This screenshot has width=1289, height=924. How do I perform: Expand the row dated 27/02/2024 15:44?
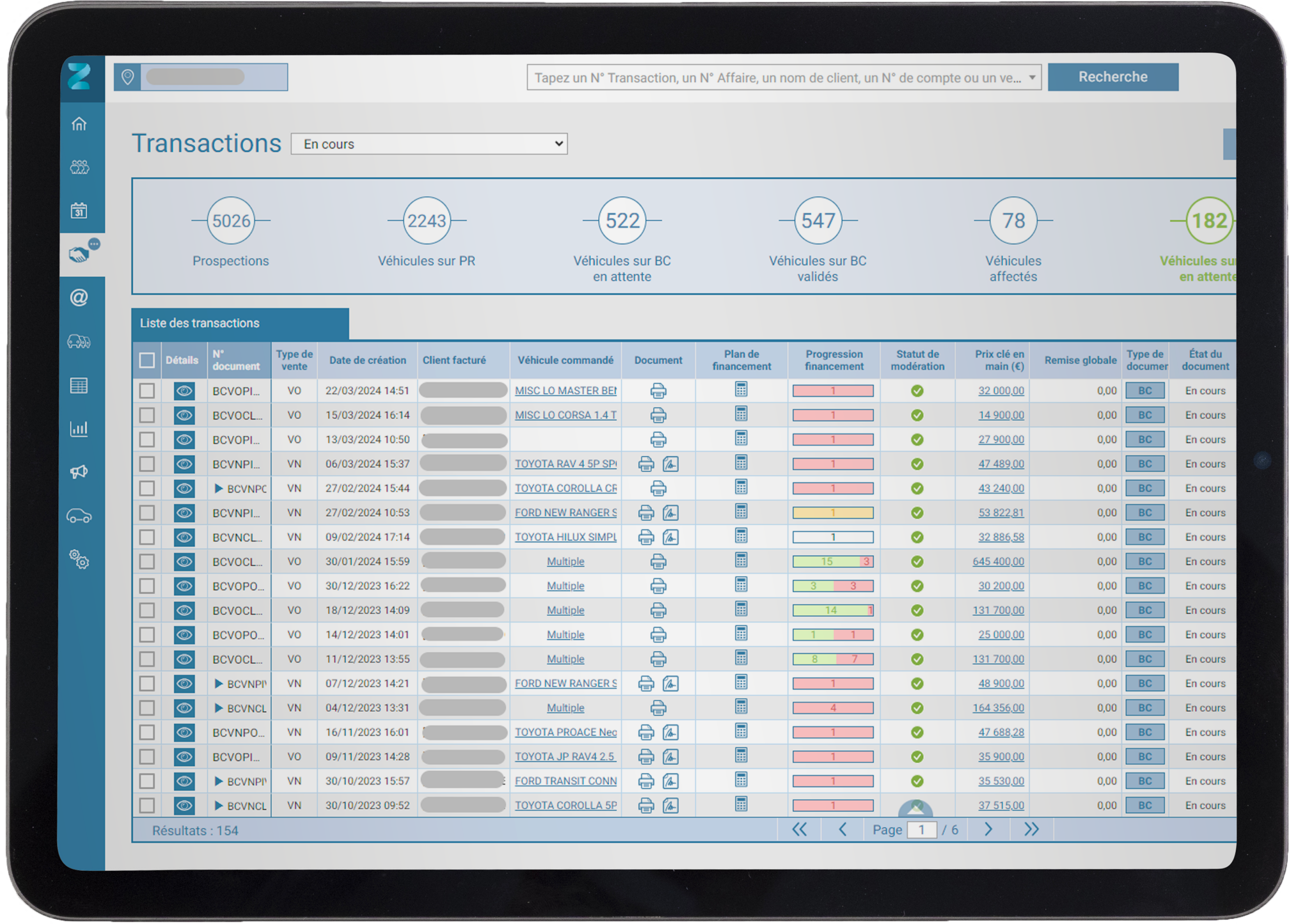click(x=218, y=489)
